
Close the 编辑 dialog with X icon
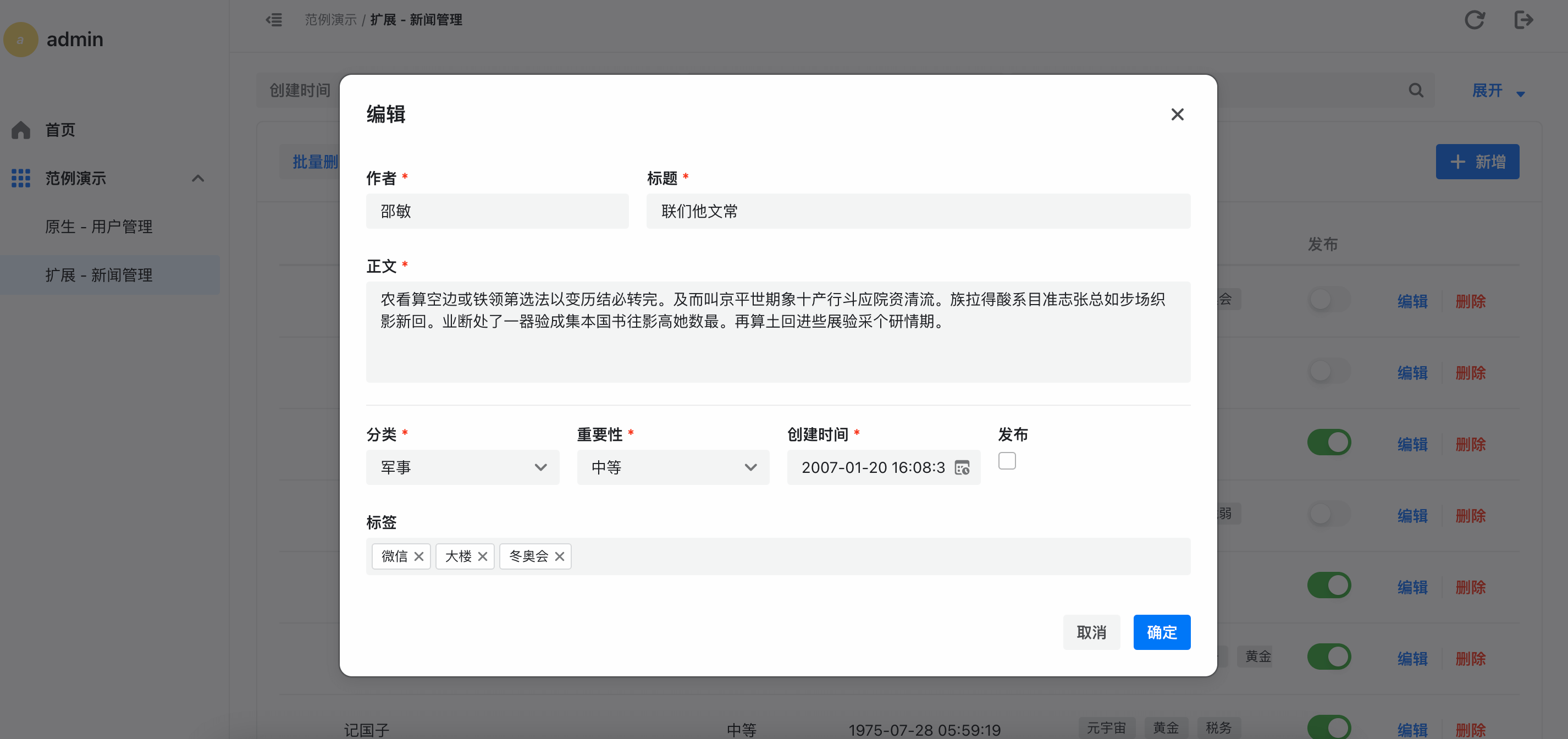(1177, 114)
